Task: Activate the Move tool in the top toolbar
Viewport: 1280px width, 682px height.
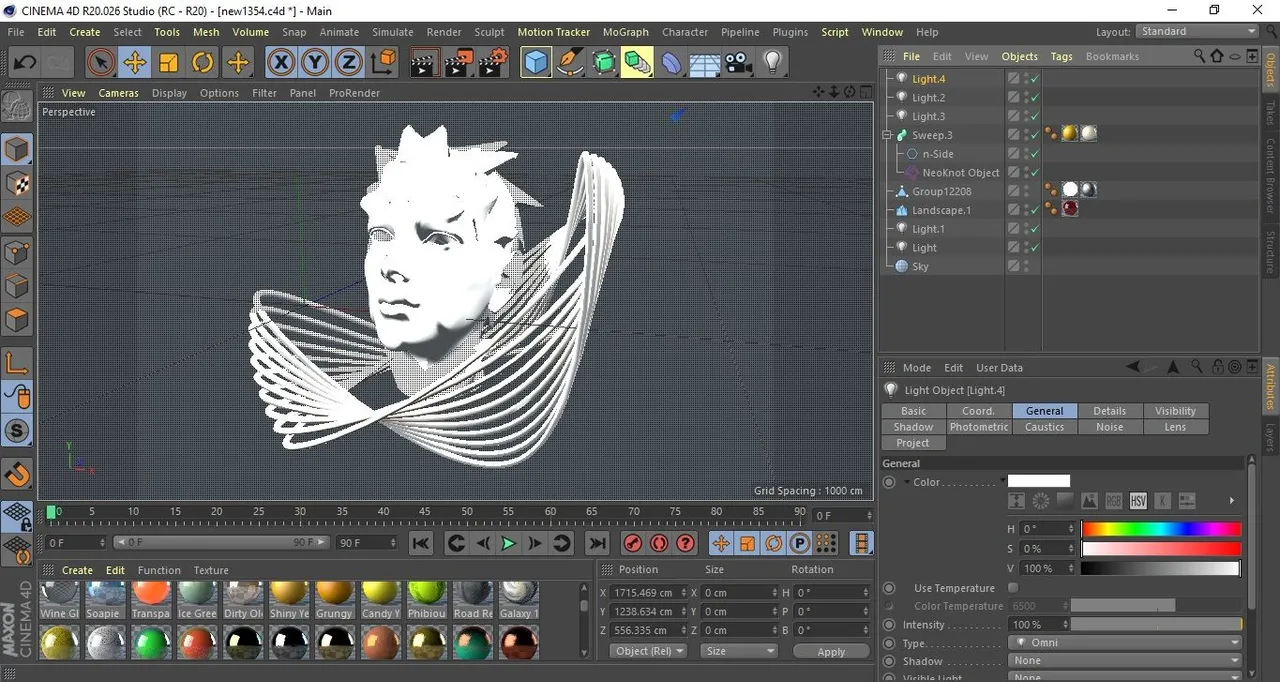Action: click(134, 63)
